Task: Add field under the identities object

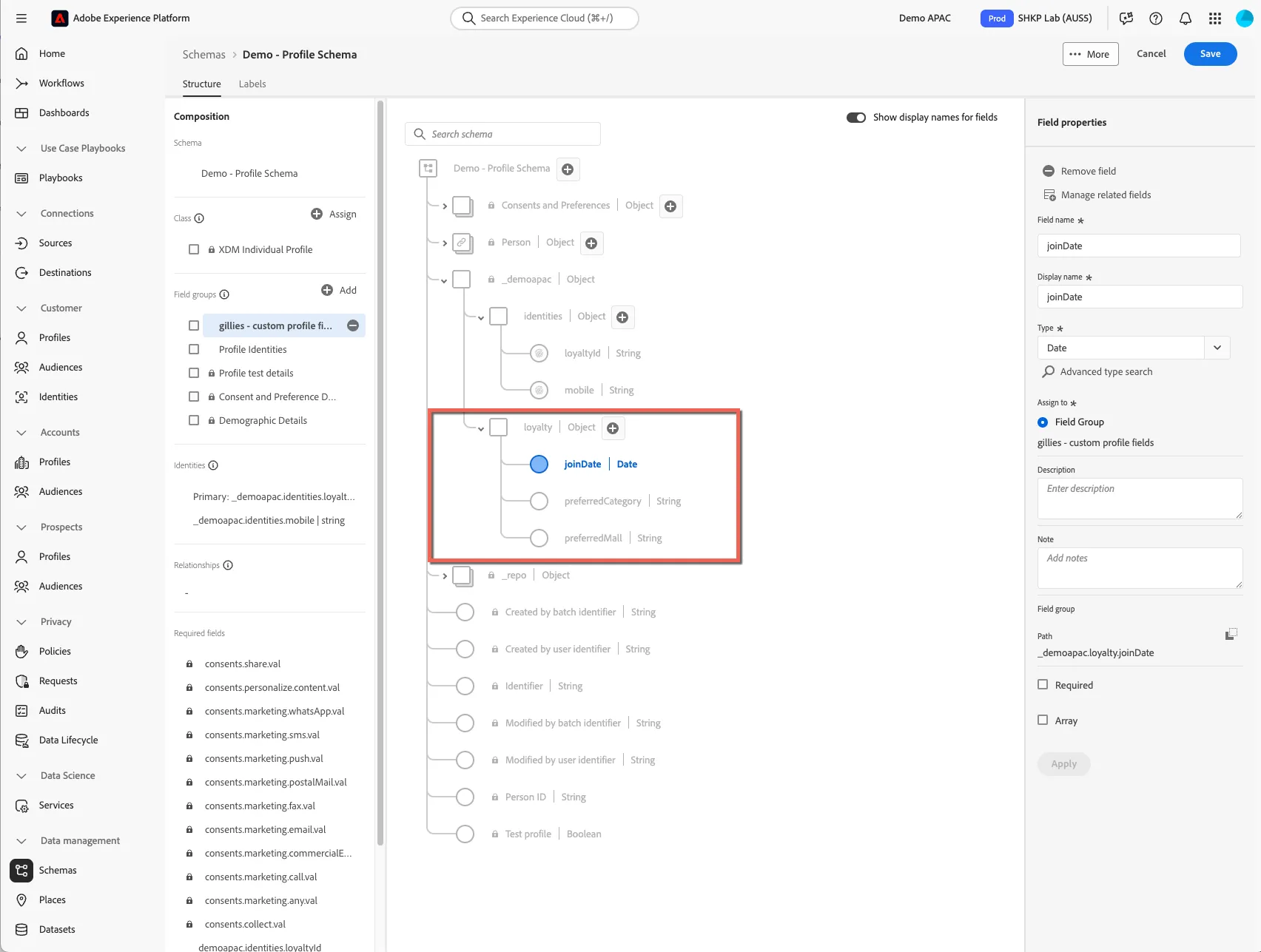Action: [x=622, y=317]
